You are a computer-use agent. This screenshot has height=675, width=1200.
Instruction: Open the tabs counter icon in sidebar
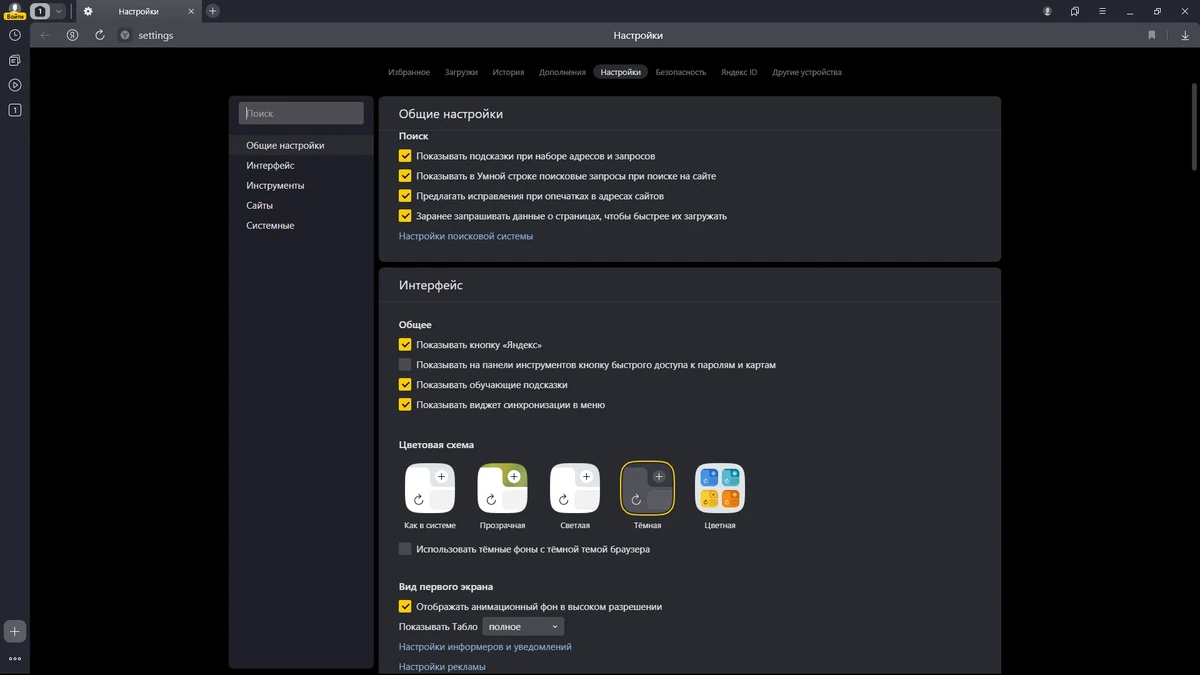click(15, 110)
